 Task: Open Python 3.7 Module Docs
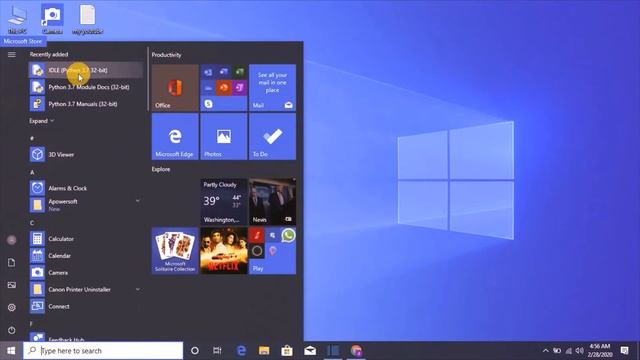pyautogui.click(x=86, y=87)
